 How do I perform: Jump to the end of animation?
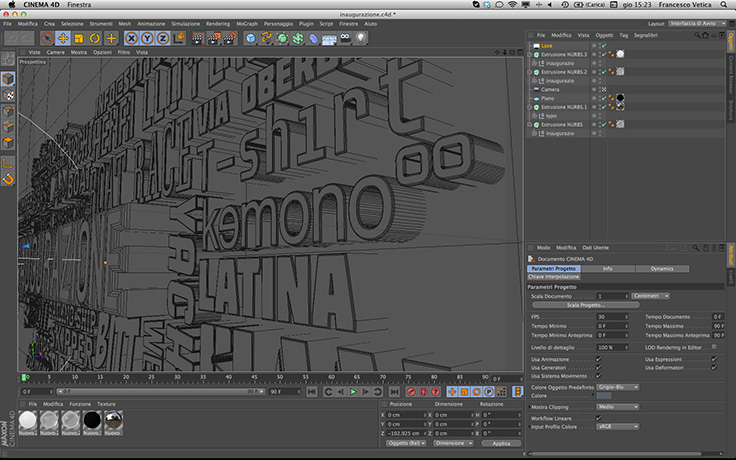tap(394, 391)
